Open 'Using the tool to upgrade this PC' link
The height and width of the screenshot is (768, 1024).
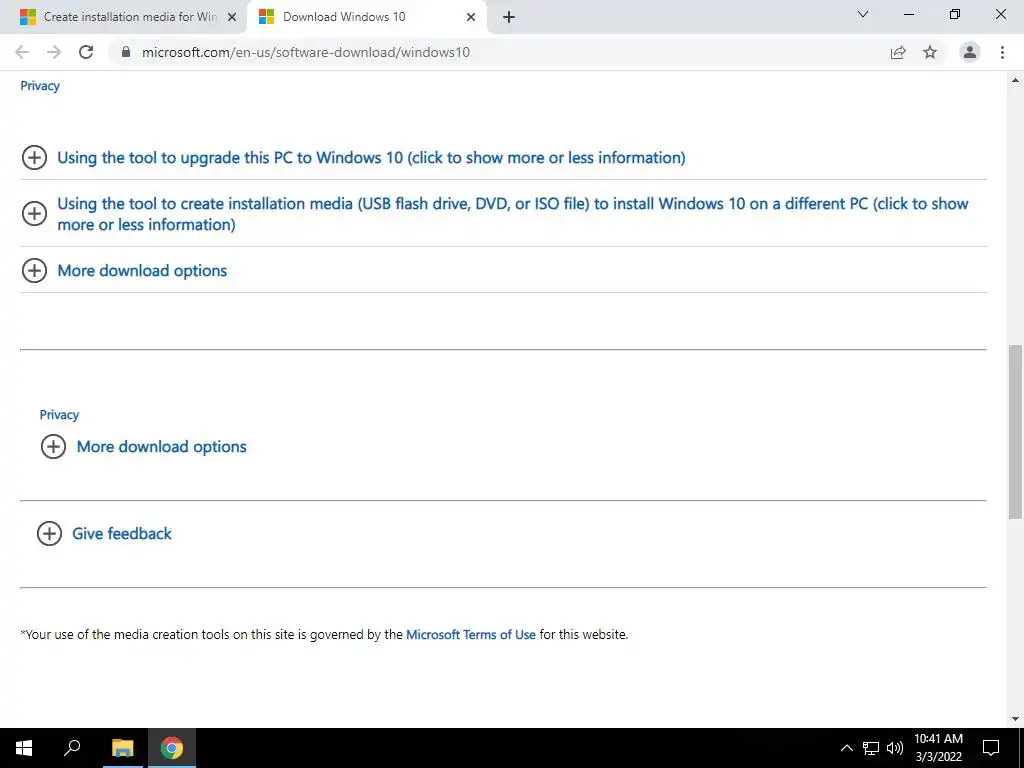(x=371, y=157)
